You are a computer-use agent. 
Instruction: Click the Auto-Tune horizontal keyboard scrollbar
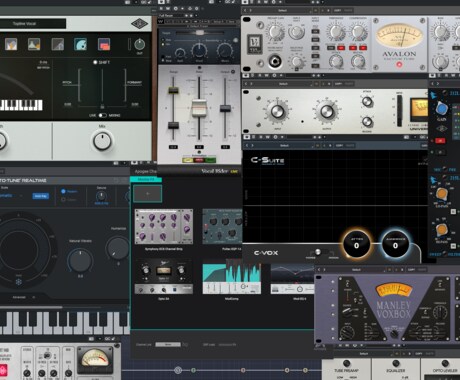click(31, 307)
